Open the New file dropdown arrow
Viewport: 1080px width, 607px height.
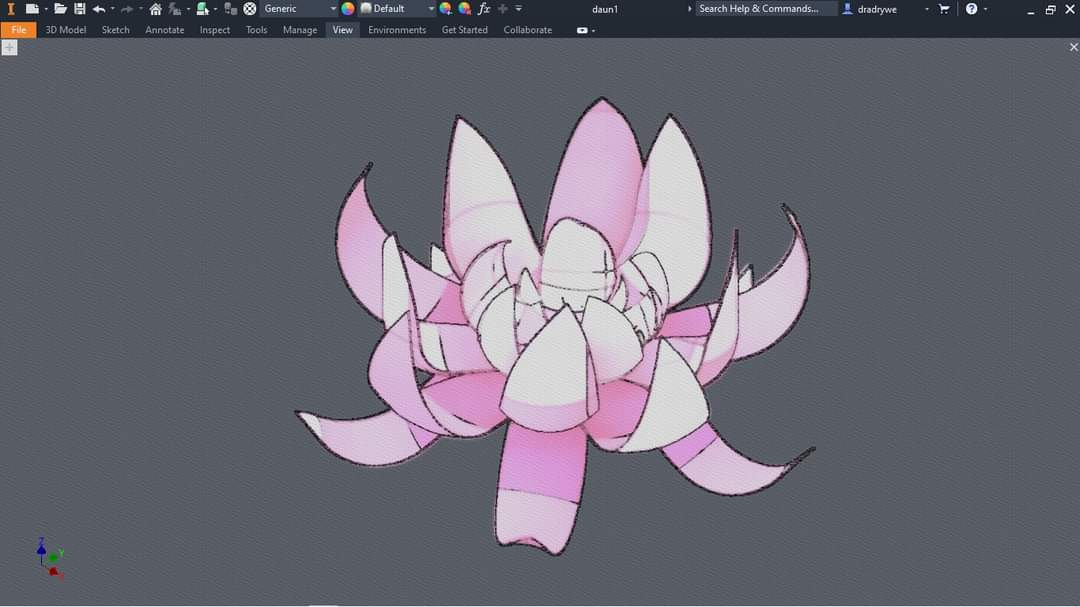point(45,9)
